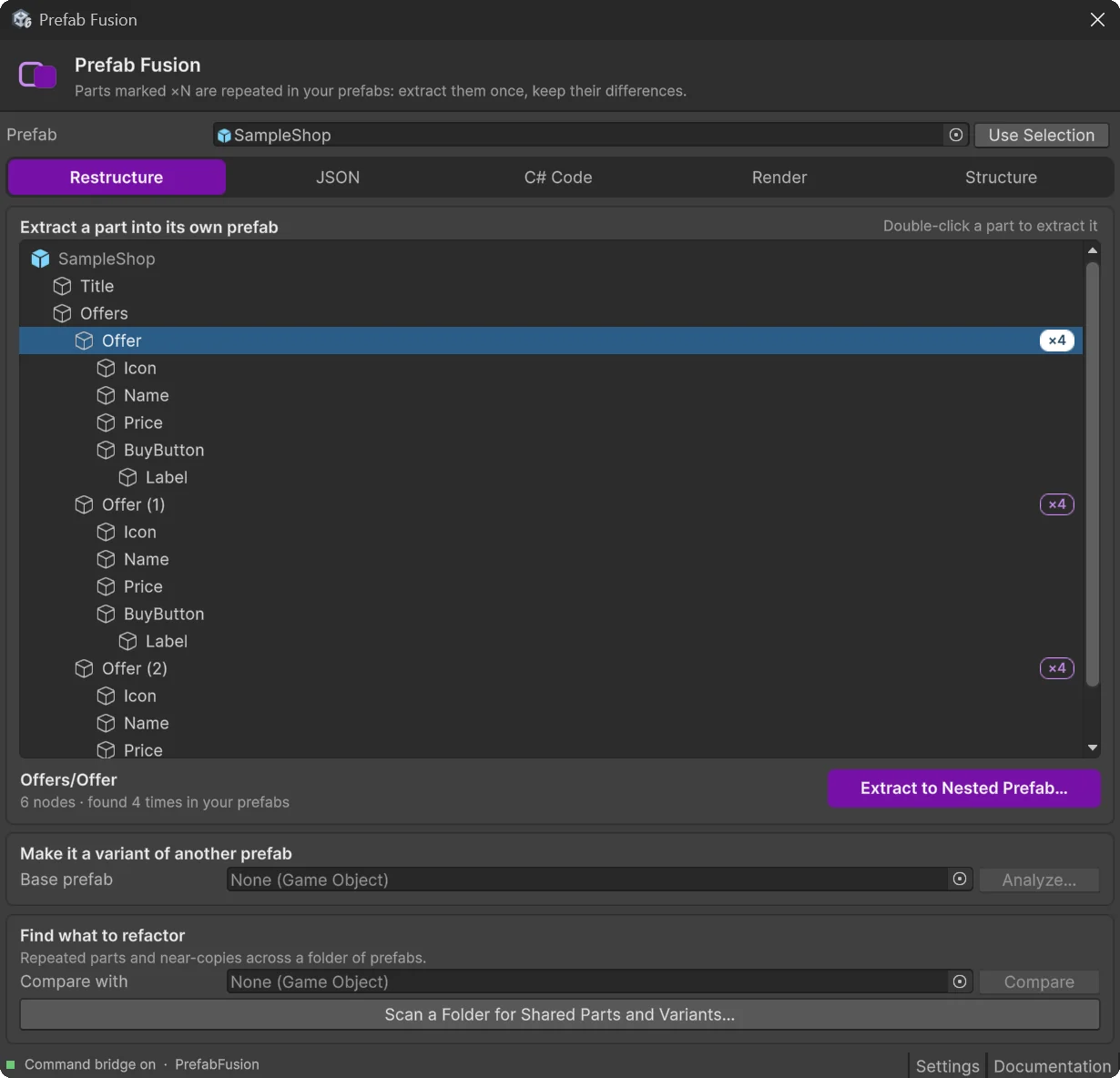Image resolution: width=1120 pixels, height=1078 pixels.
Task: Select the Offer (2) row in the tree
Action: (551, 668)
